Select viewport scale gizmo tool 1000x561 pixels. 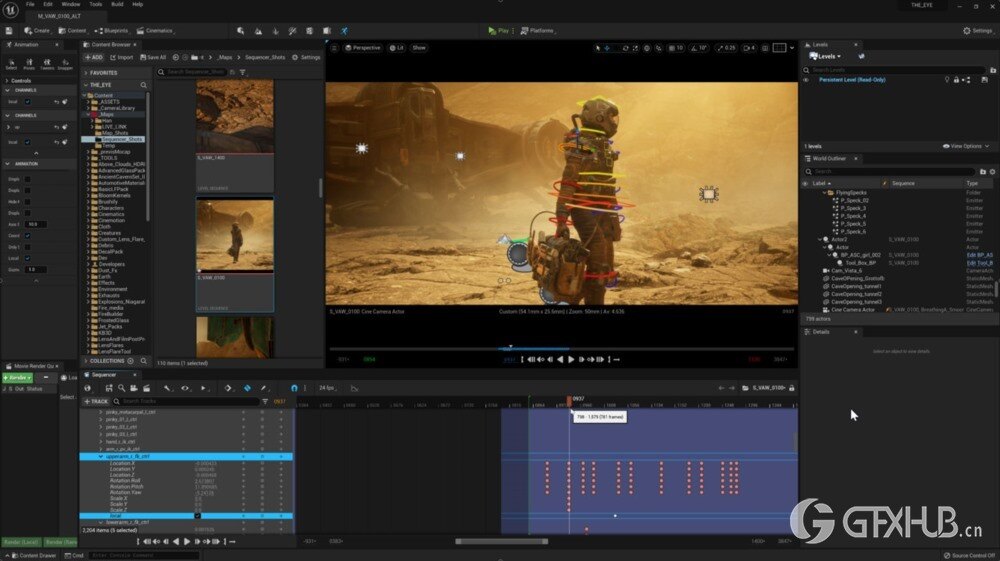coord(635,48)
